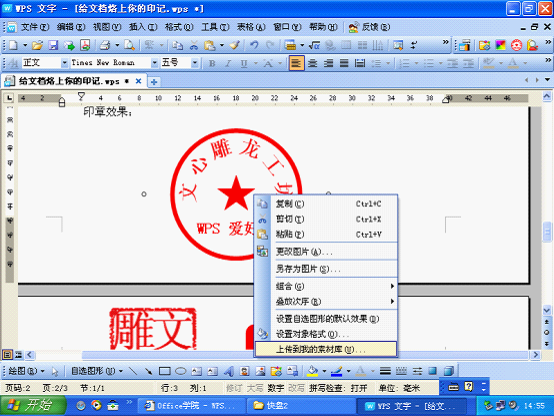This screenshot has height=416, width=554.
Task: Open a file with folder icon
Action: pyautogui.click(x=37, y=45)
